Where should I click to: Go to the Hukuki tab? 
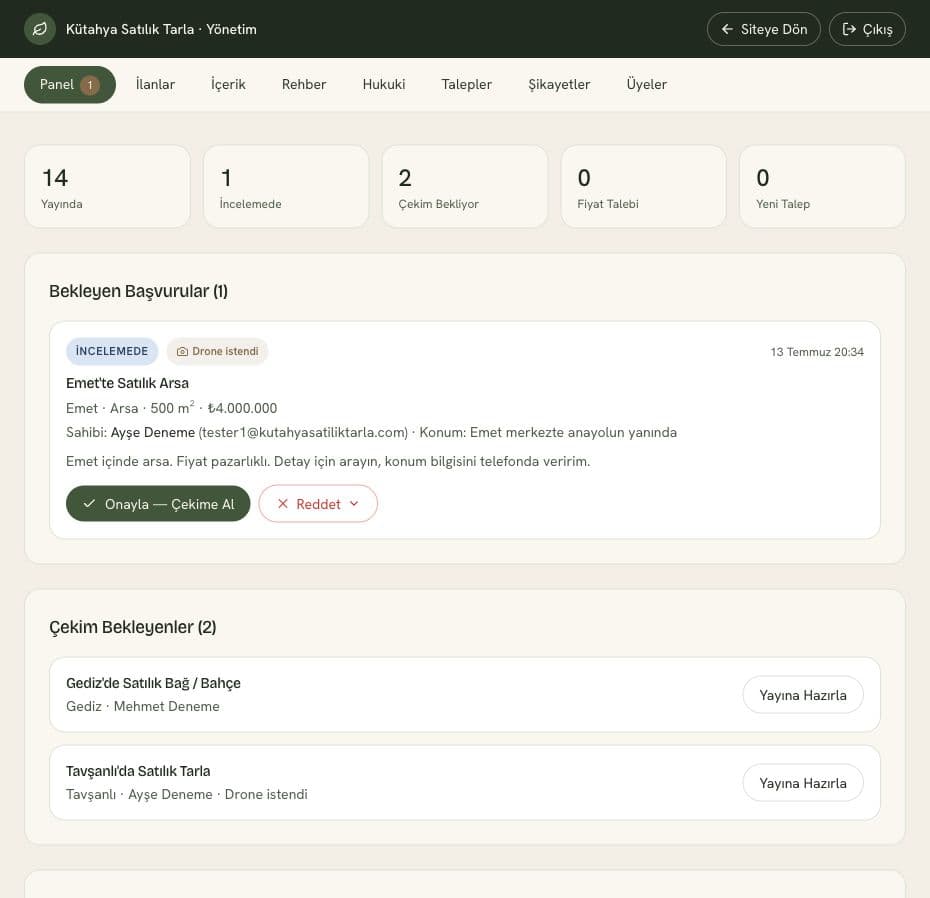point(384,85)
